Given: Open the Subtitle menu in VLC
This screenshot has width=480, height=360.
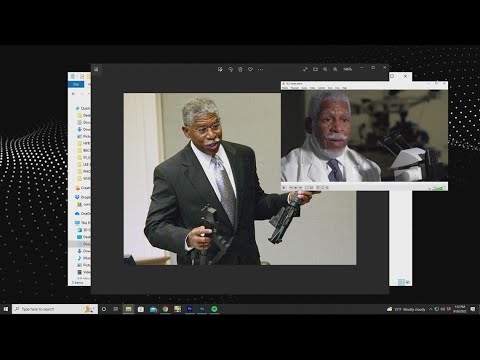Looking at the screenshot, I should pos(321,88).
